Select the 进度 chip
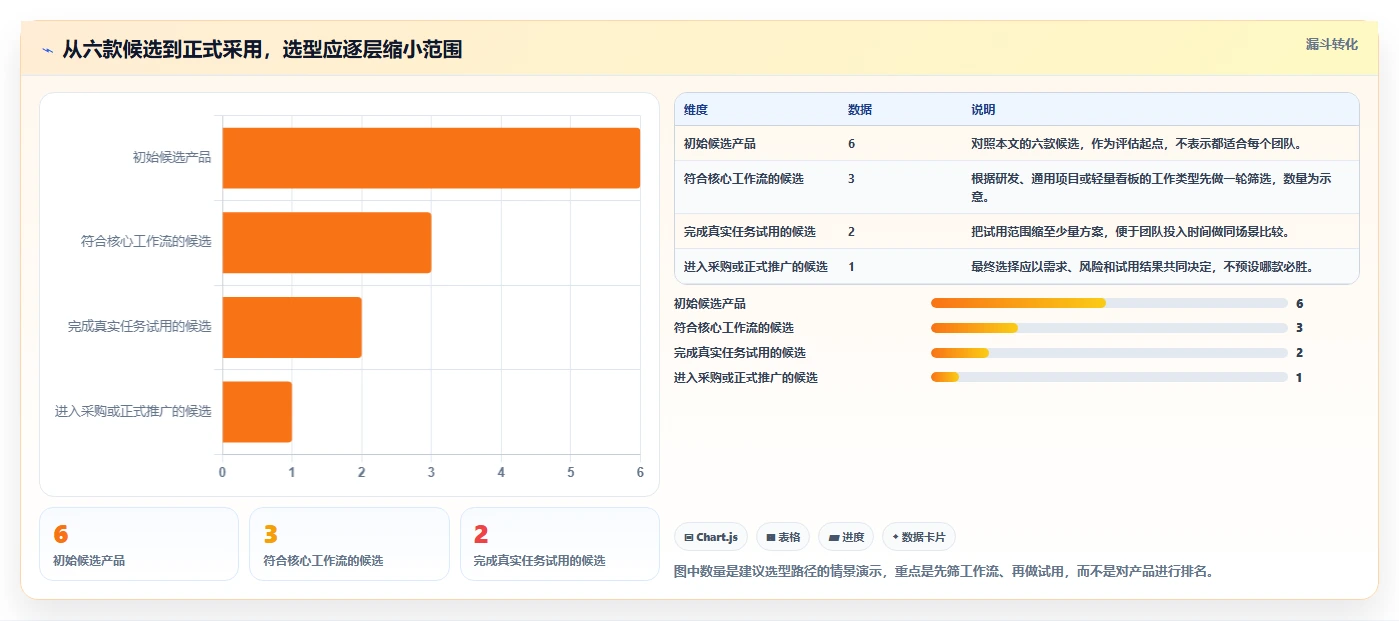Image resolution: width=1399 pixels, height=621 pixels. [846, 537]
